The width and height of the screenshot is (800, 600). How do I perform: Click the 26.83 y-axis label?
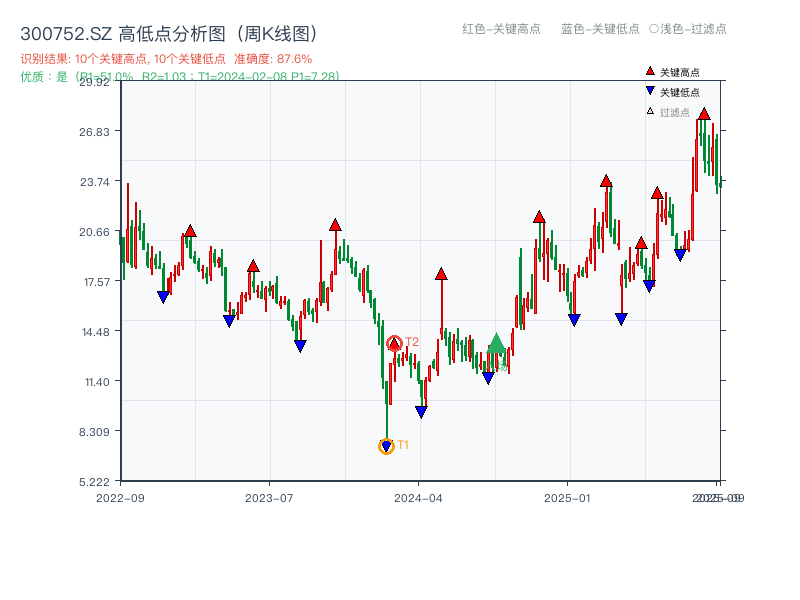(x=94, y=132)
